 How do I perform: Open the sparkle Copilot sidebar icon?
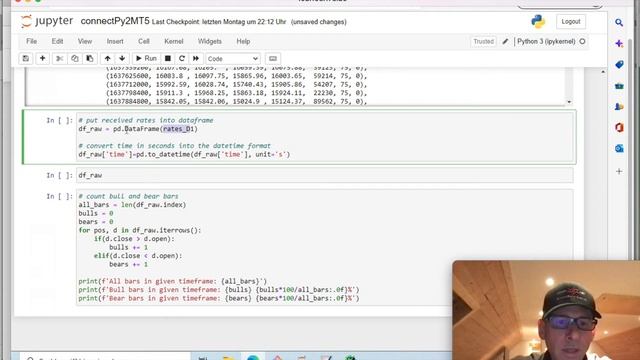(619, 43)
